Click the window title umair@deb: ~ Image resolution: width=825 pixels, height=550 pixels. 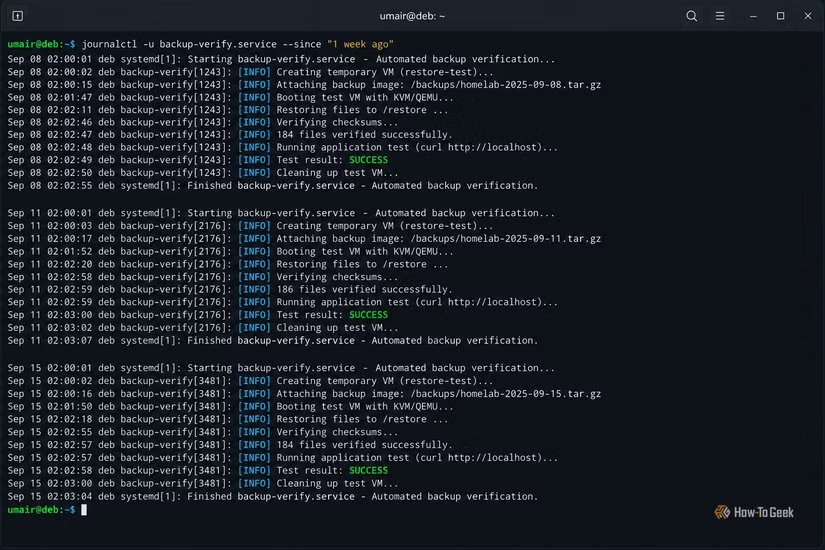tap(412, 16)
